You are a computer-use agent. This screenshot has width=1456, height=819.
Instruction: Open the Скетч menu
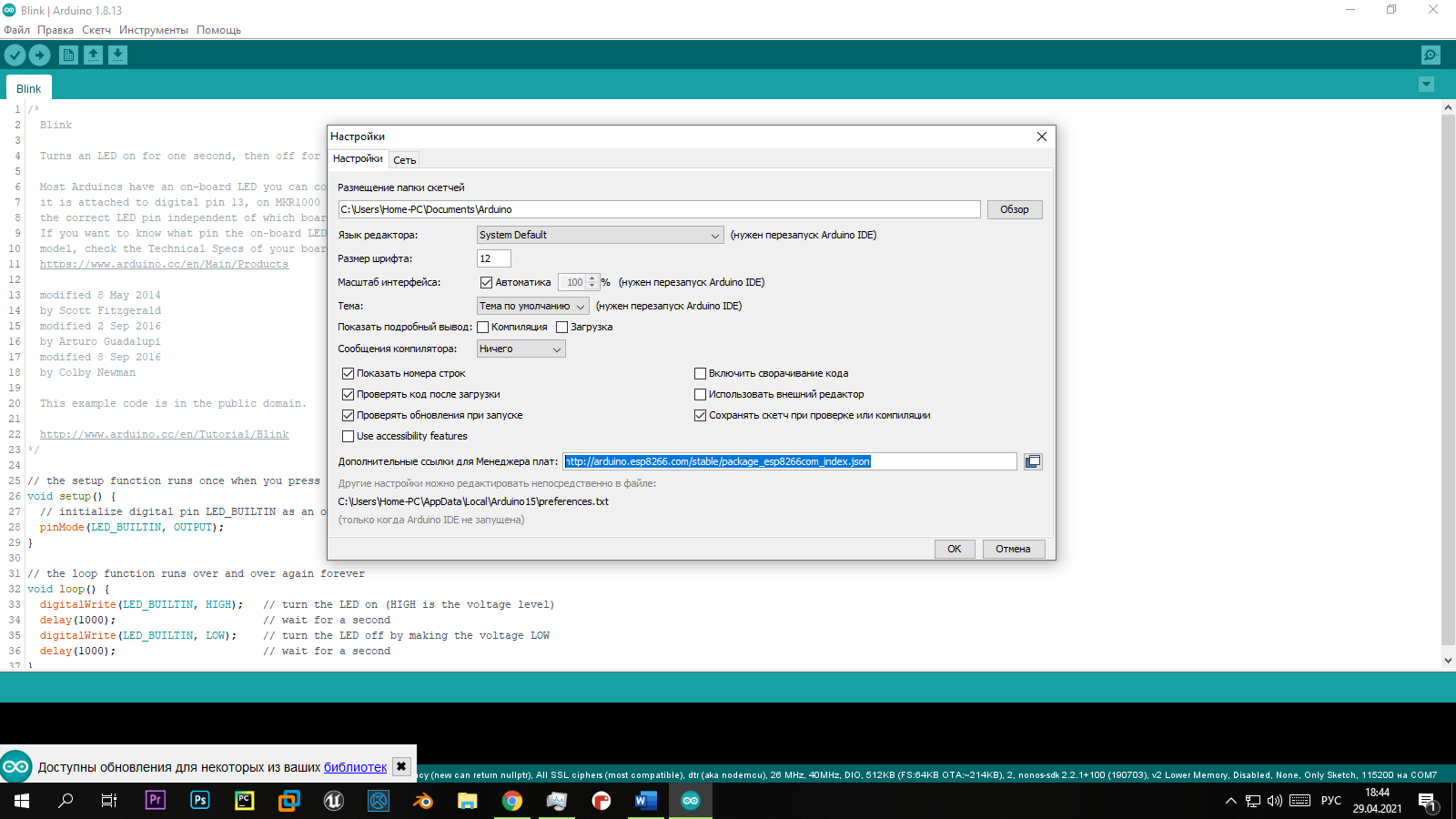tap(96, 30)
